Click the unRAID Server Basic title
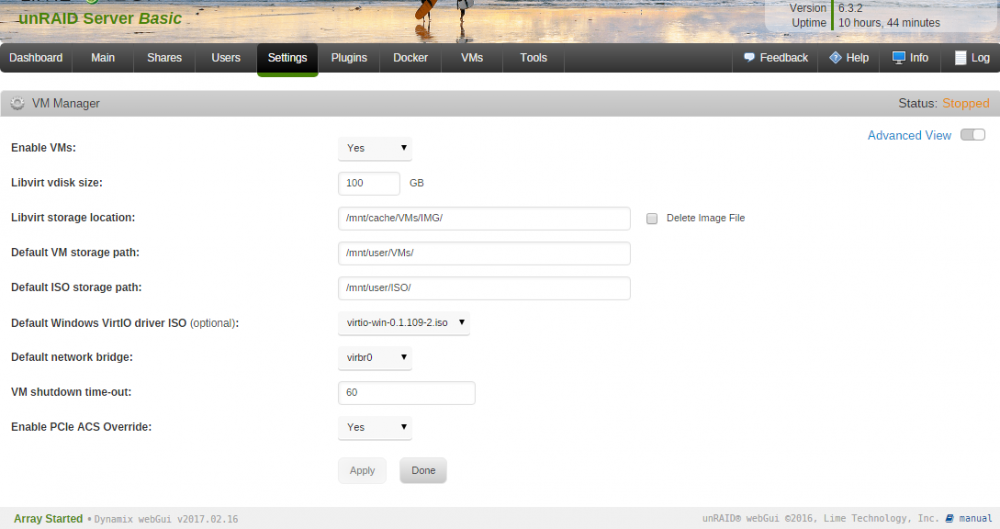Image resolution: width=1000 pixels, height=529 pixels. (x=100, y=19)
